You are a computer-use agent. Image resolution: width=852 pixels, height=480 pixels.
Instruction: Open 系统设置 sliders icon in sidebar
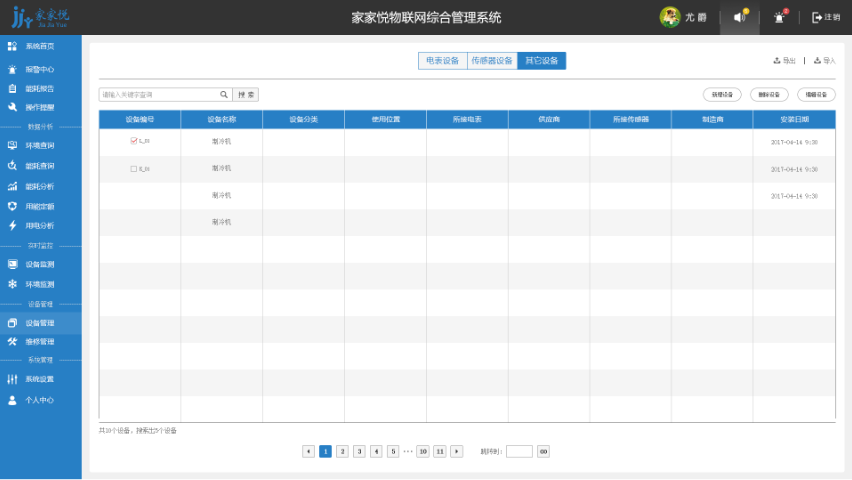(12, 379)
